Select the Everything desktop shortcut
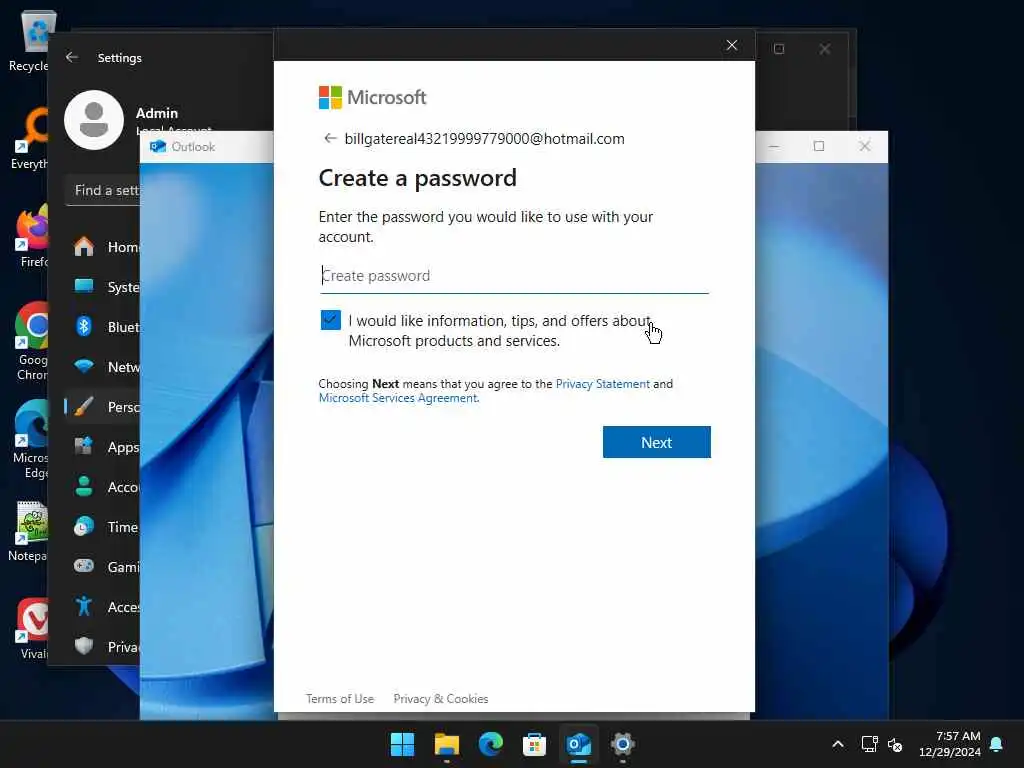 coord(29,139)
